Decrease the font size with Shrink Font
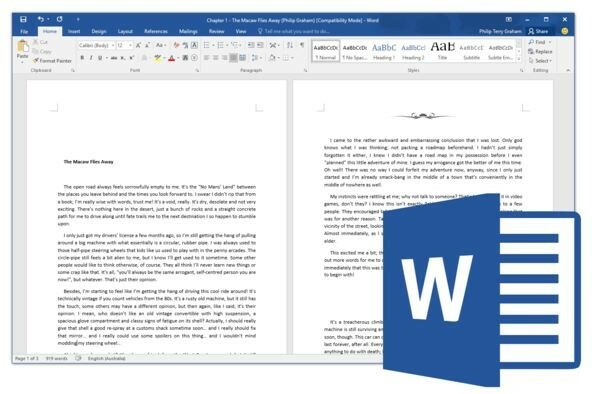The width and height of the screenshot is (592, 394). pos(148,45)
